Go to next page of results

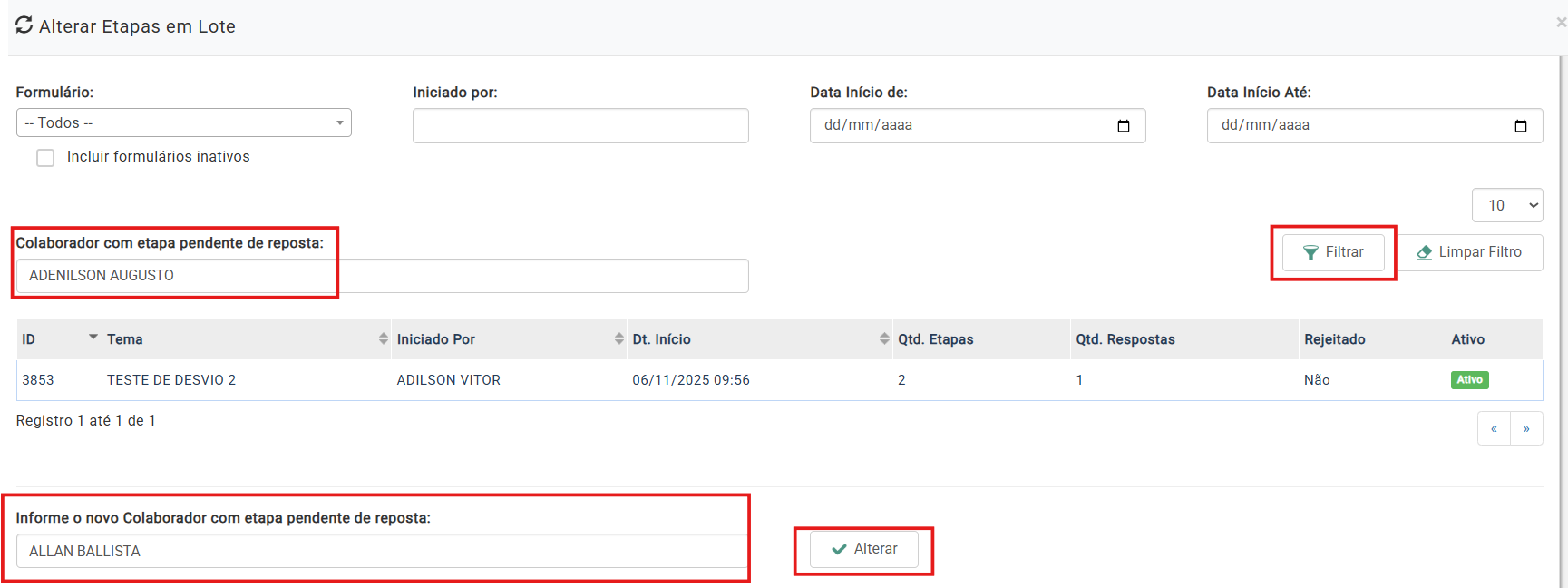pyautogui.click(x=1526, y=428)
